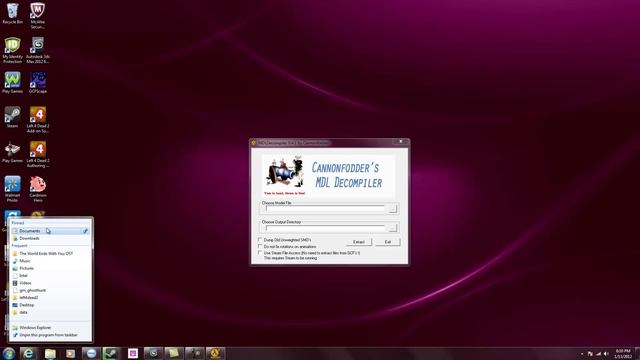Open My Identity Protection desktop icon
This screenshot has height=360, width=640.
12,50
